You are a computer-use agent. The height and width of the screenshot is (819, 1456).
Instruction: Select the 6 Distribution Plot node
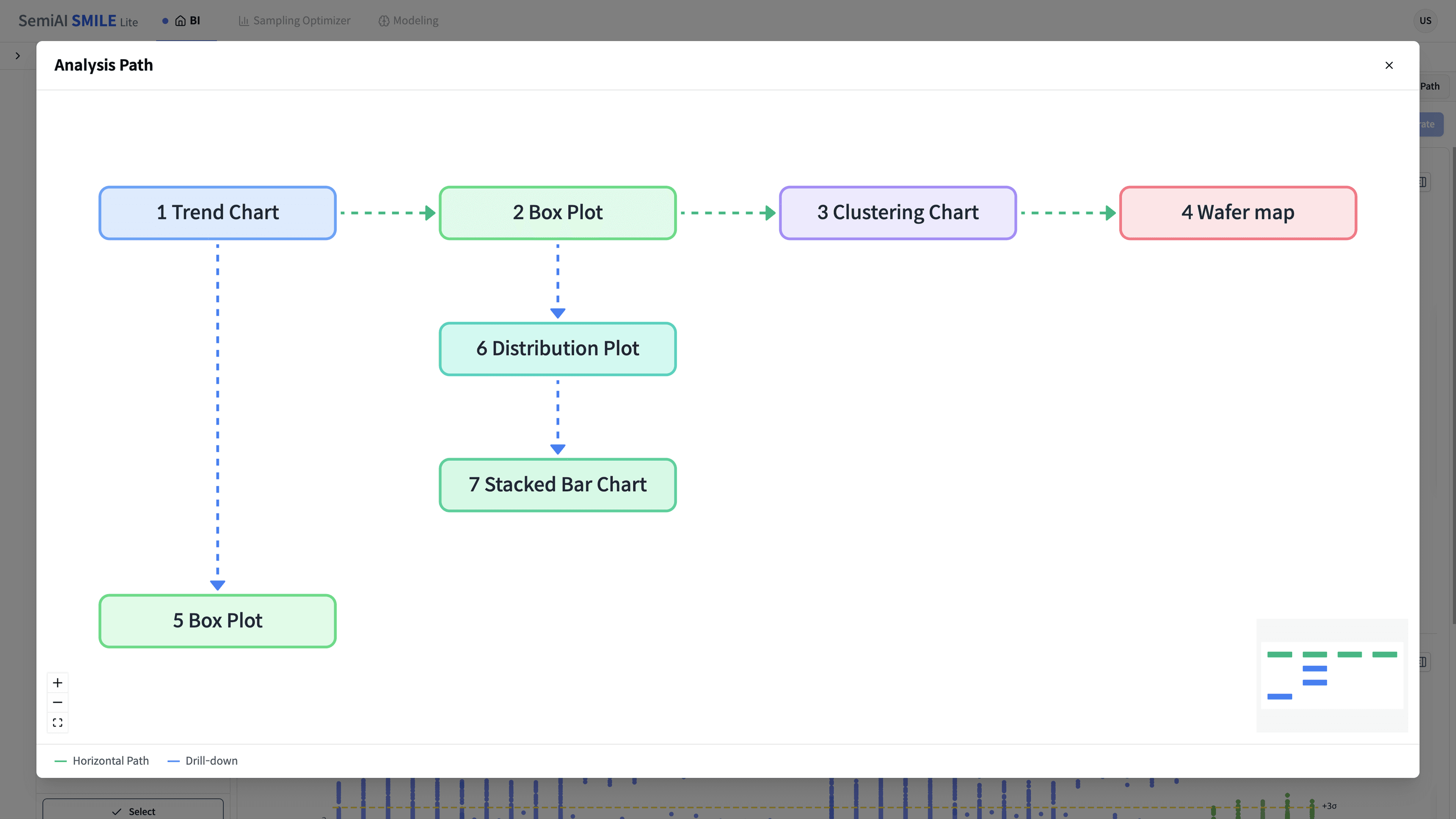tap(558, 349)
